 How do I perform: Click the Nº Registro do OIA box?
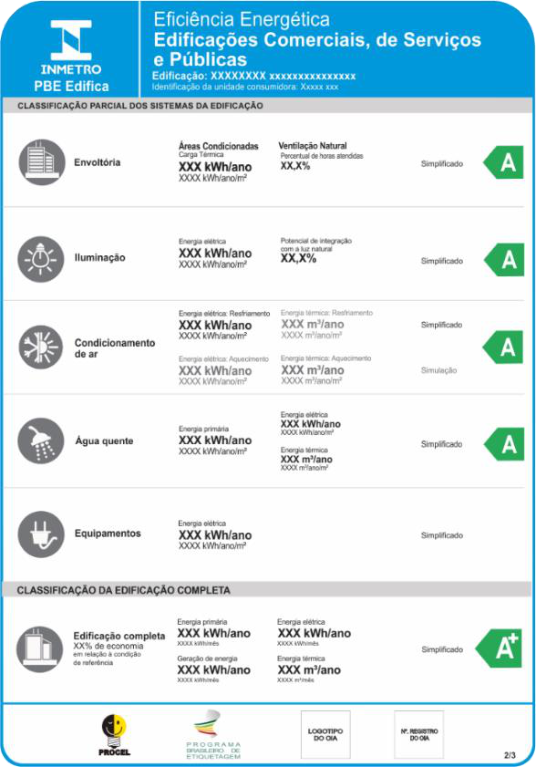(x=419, y=735)
